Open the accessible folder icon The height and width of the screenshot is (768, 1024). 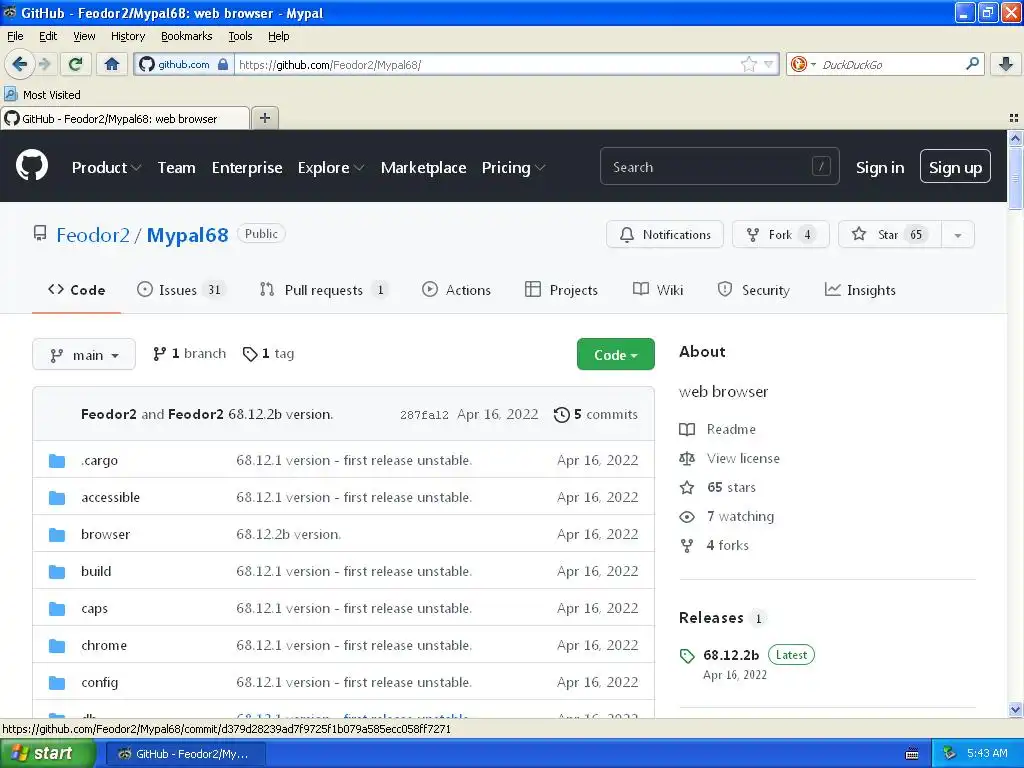(57, 498)
